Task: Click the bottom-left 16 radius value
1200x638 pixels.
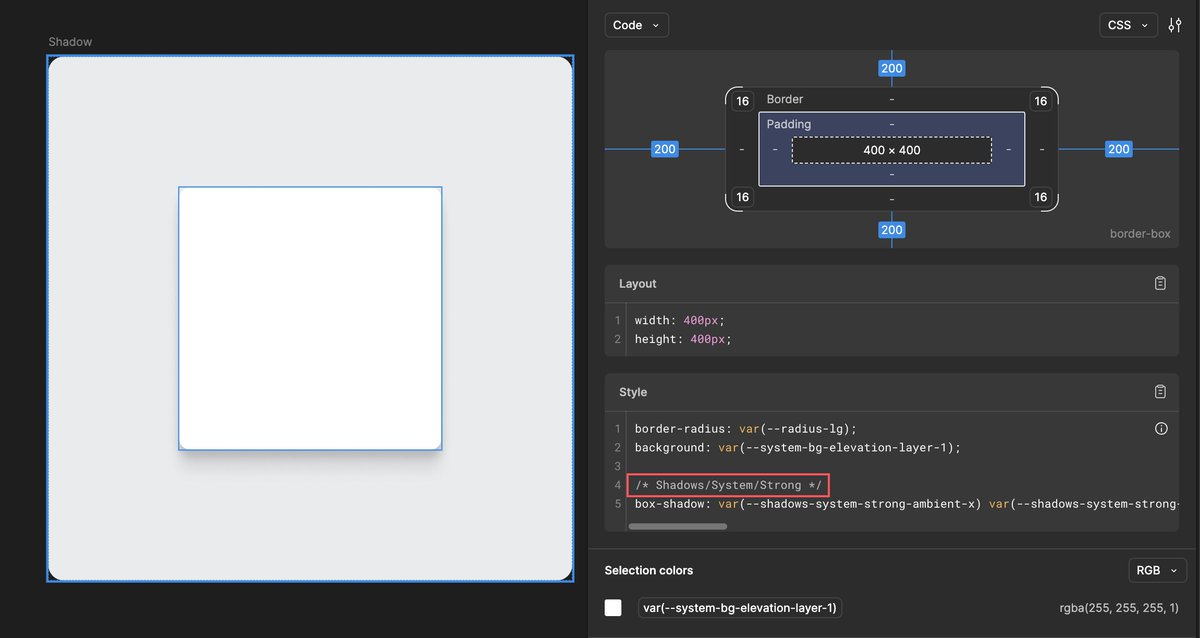Action: coord(742,197)
